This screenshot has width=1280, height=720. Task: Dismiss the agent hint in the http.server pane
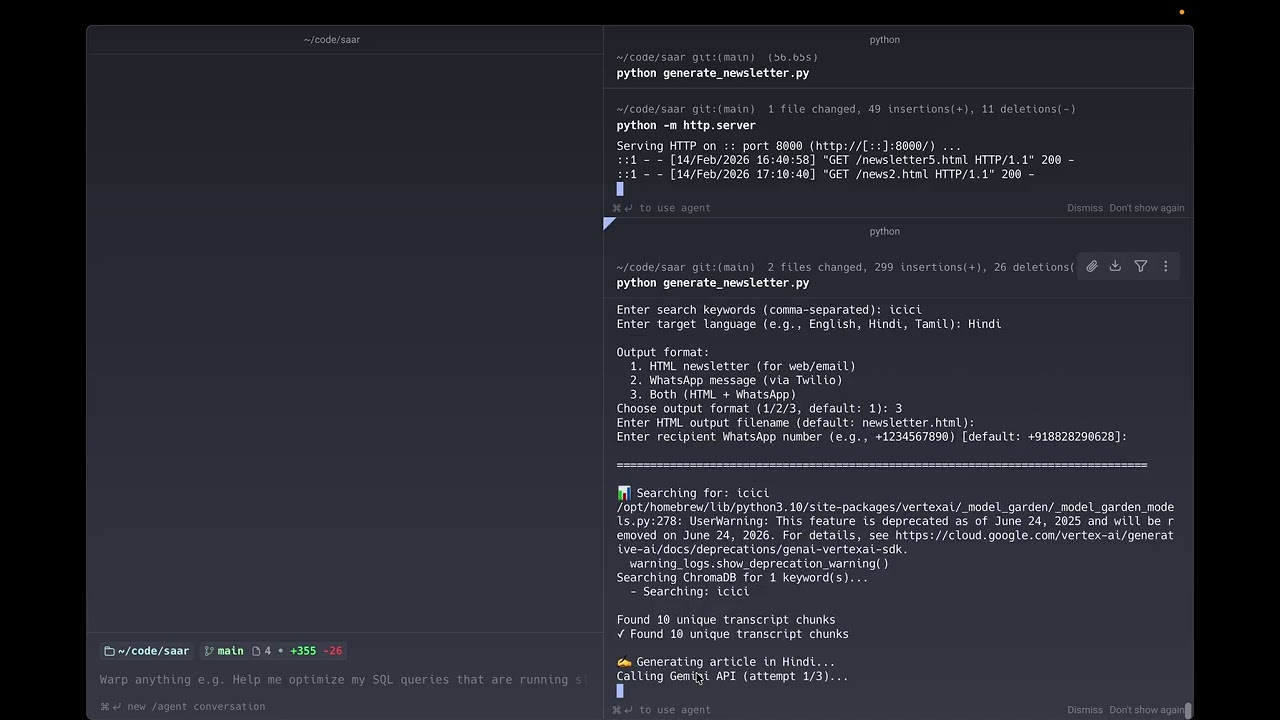(1084, 208)
